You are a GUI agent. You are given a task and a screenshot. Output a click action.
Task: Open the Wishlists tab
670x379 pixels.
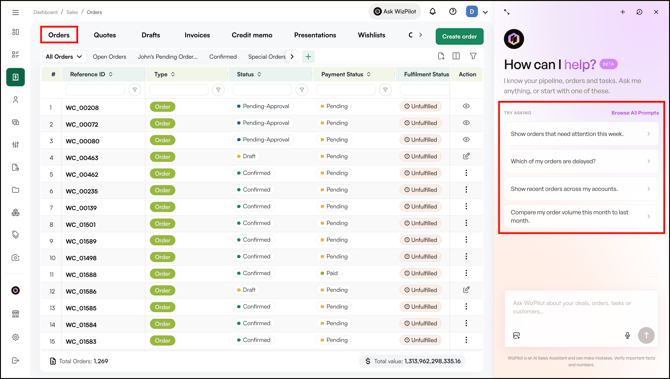[x=371, y=35]
